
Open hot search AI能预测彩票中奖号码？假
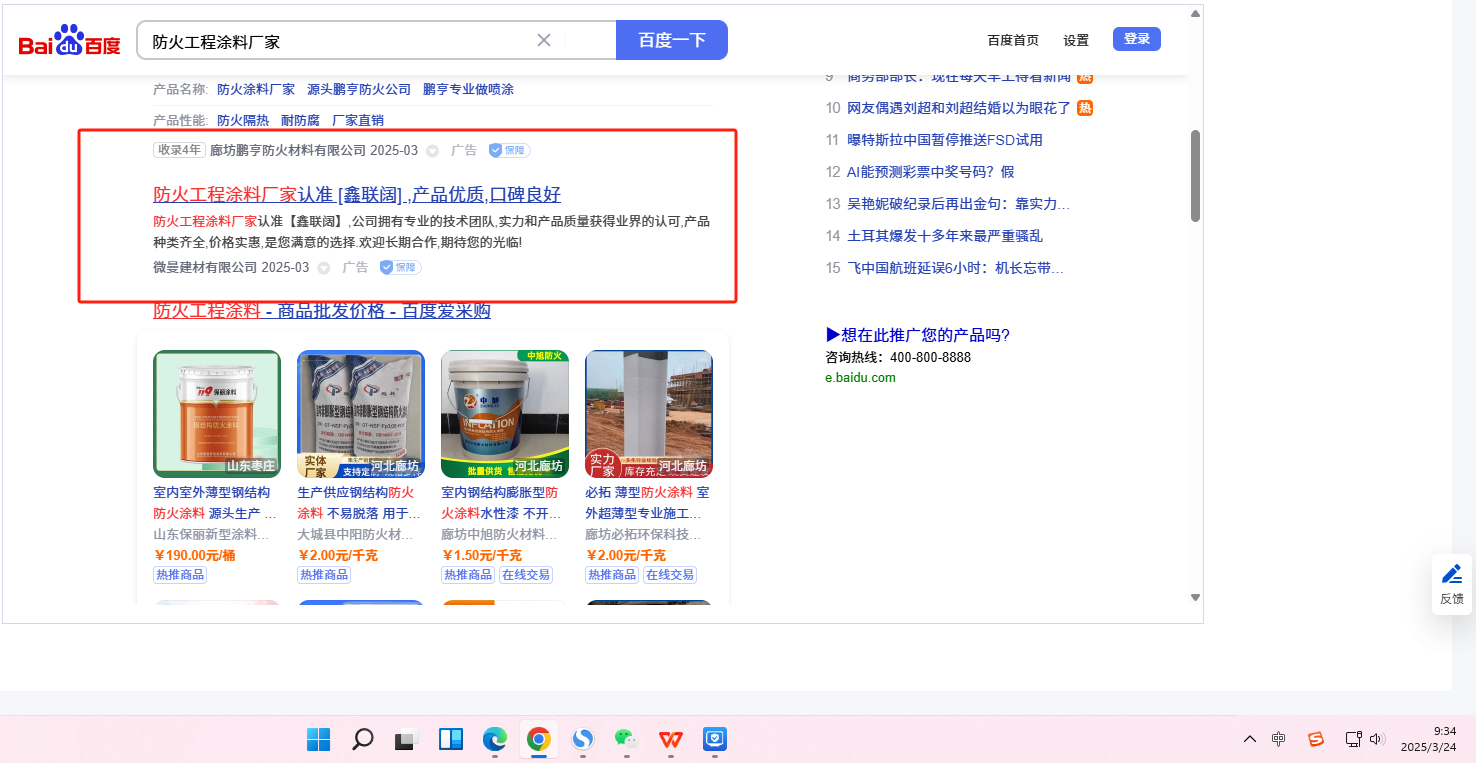[930, 172]
